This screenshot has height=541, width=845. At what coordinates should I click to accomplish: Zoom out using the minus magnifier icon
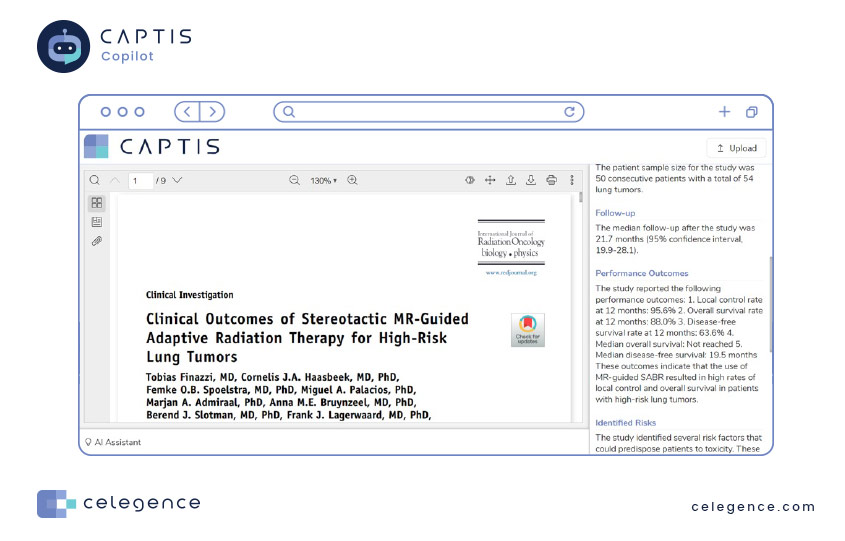point(294,180)
